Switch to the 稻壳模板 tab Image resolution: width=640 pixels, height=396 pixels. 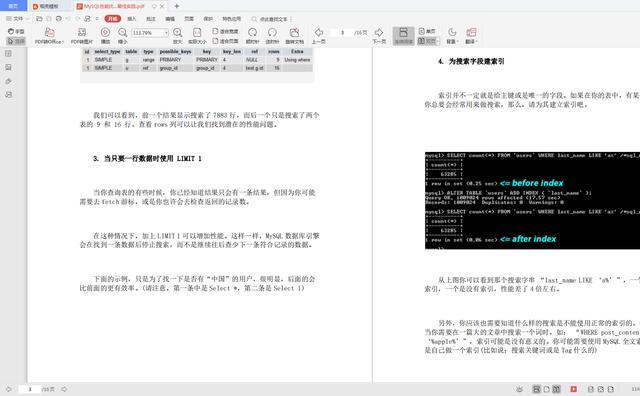click(x=46, y=7)
